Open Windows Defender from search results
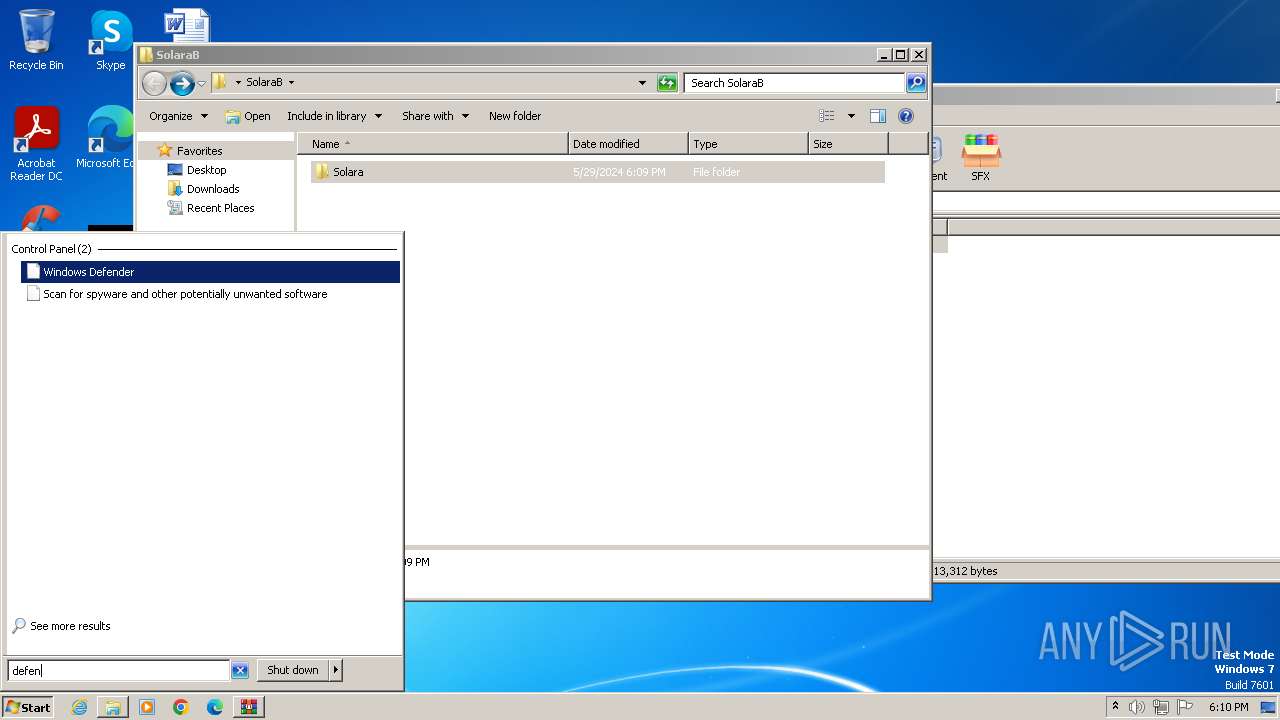 210,272
